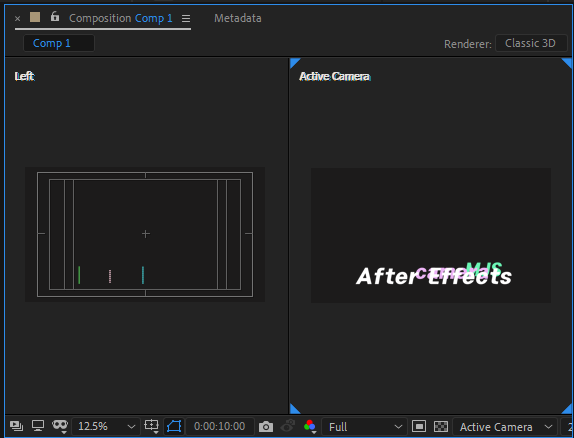Image resolution: width=574 pixels, height=438 pixels.
Task: Toggle Always Preview This View icon
Action: [x=16, y=426]
